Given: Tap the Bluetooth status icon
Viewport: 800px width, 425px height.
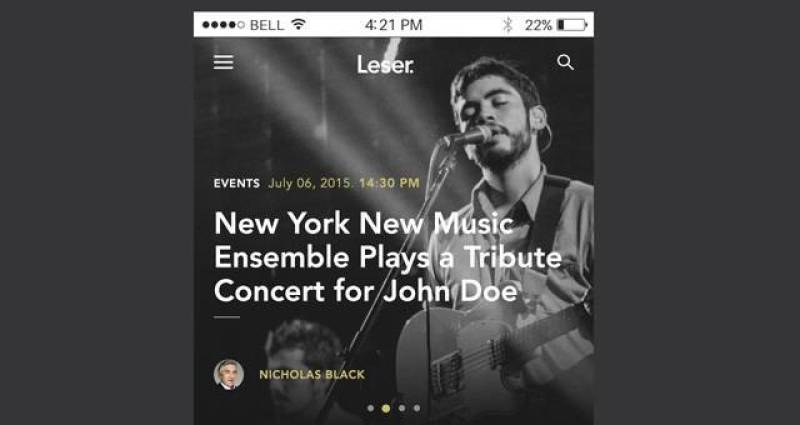Looking at the screenshot, I should 508,24.
